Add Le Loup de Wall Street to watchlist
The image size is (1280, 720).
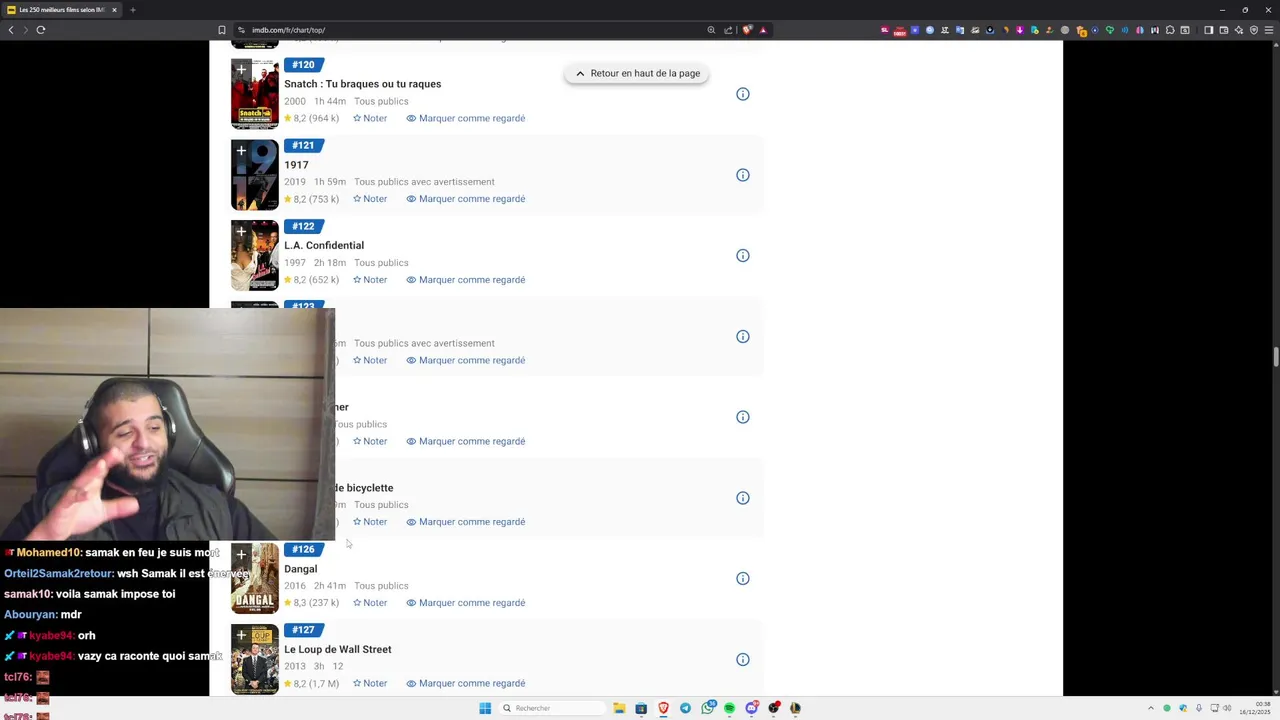241,636
